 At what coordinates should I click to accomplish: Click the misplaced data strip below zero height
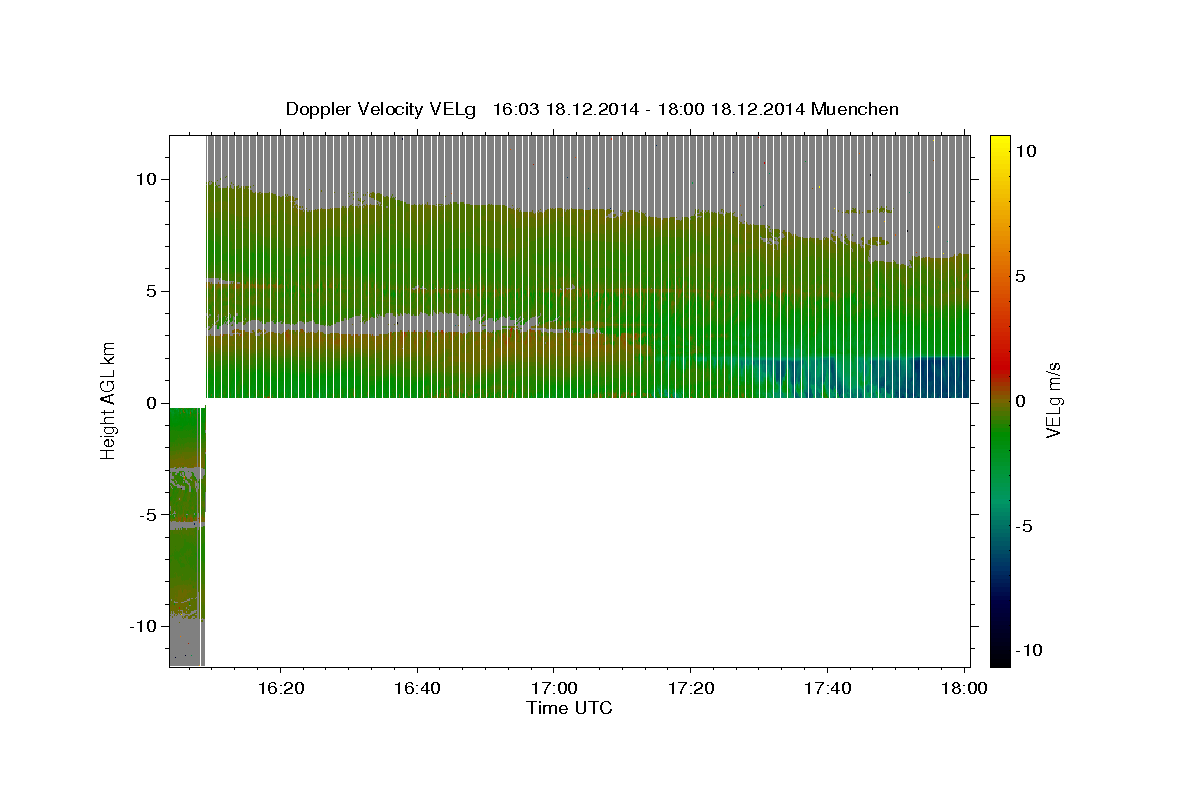pos(187,536)
